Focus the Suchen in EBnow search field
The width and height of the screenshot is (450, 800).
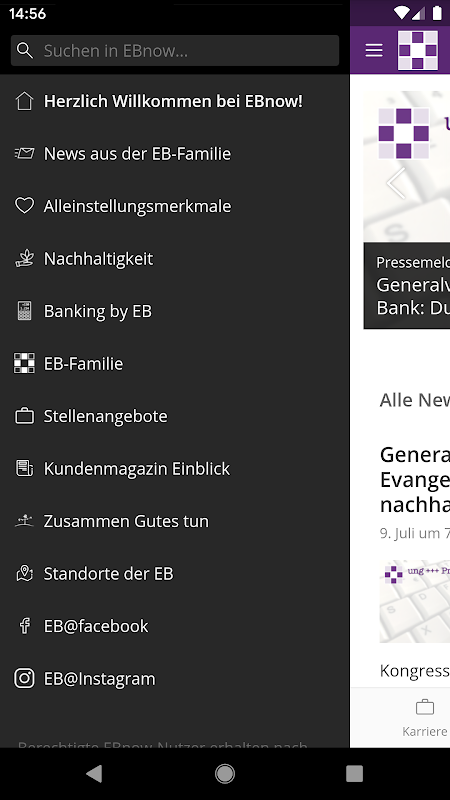[x=175, y=51]
